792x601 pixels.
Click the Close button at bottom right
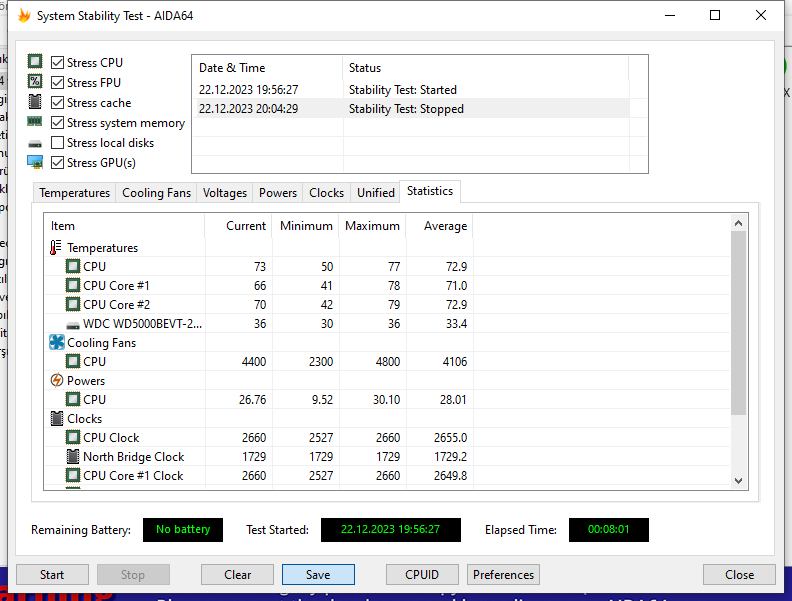pyautogui.click(x=739, y=575)
